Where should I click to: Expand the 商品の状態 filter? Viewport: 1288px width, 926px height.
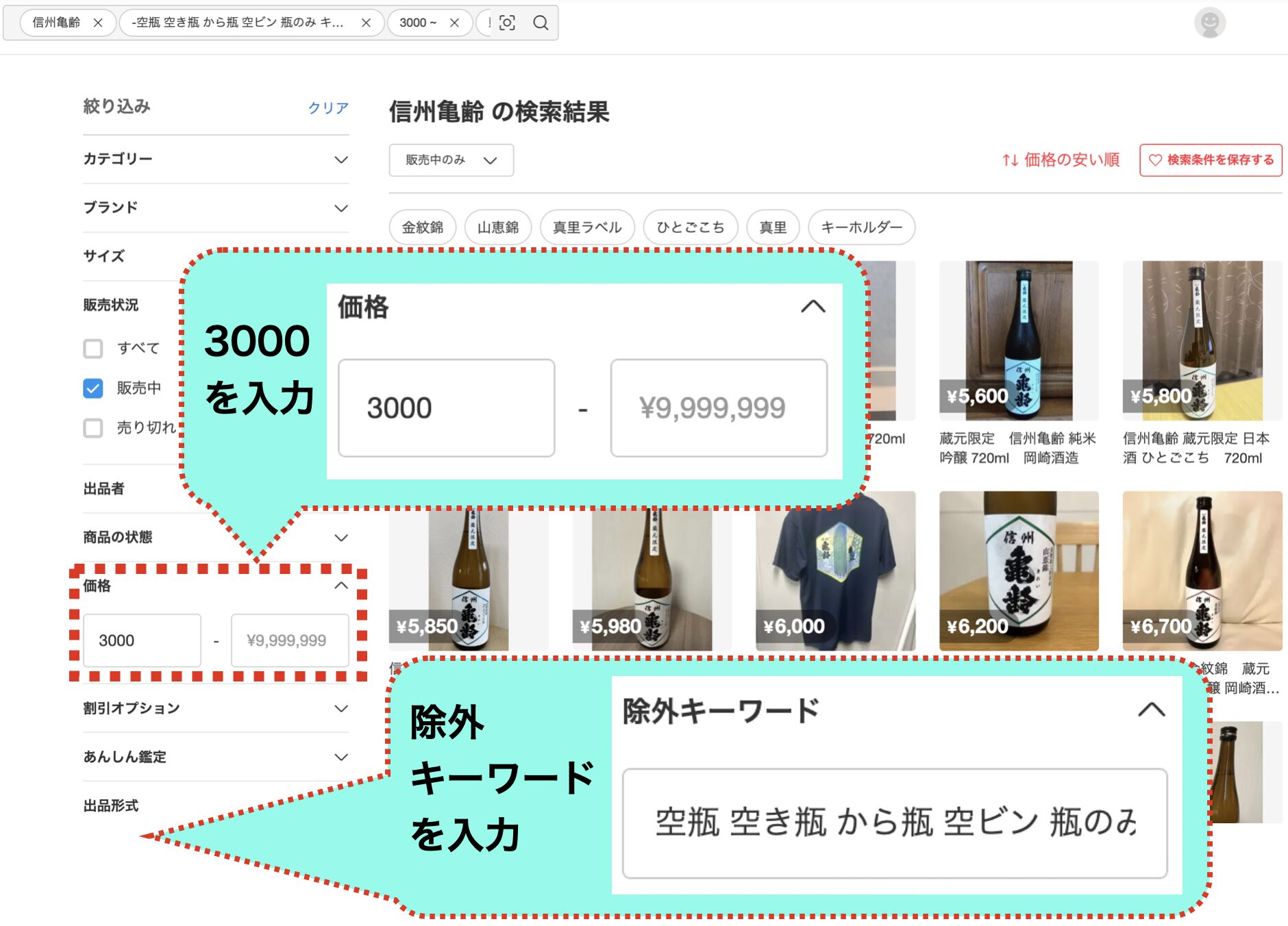(x=216, y=537)
